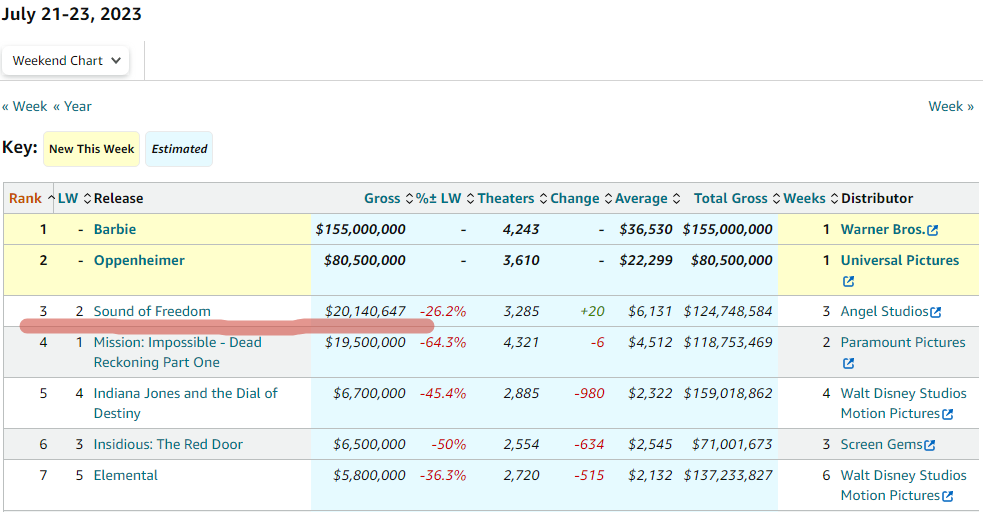
Task: Open Screen Gems external link icon
Action: coord(930,445)
